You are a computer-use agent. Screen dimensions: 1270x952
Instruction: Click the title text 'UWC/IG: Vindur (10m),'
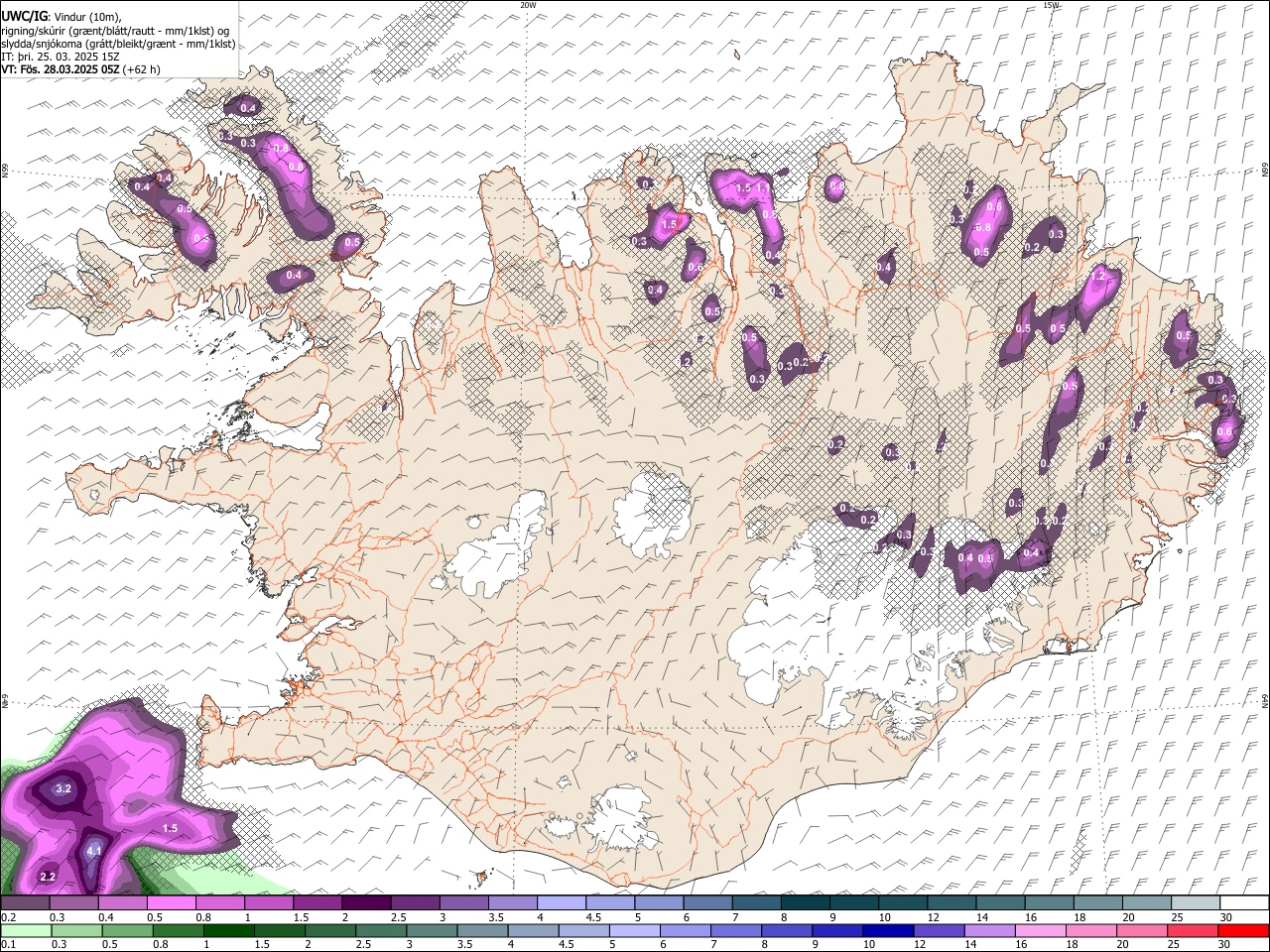coord(62,17)
